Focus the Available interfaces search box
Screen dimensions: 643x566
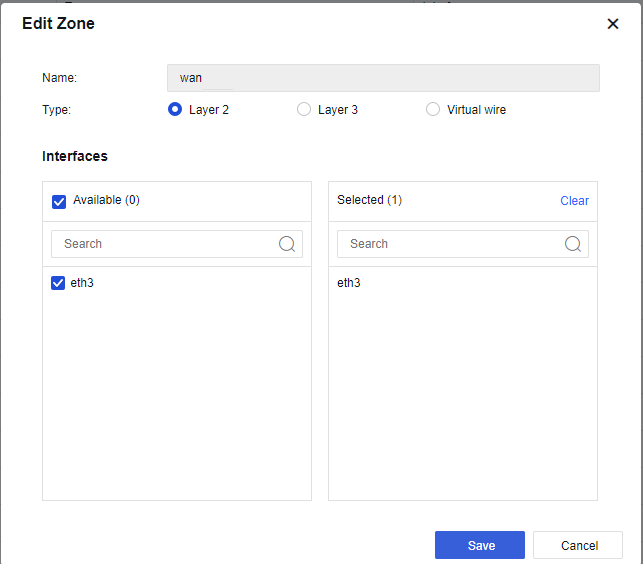click(x=165, y=244)
